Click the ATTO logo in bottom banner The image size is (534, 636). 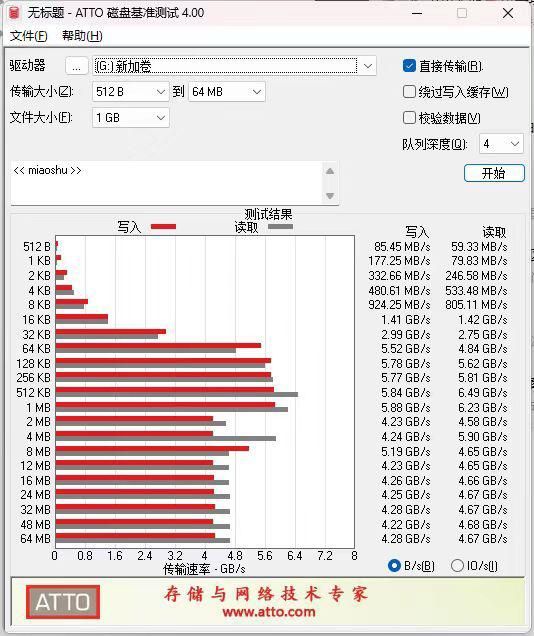click(x=63, y=602)
